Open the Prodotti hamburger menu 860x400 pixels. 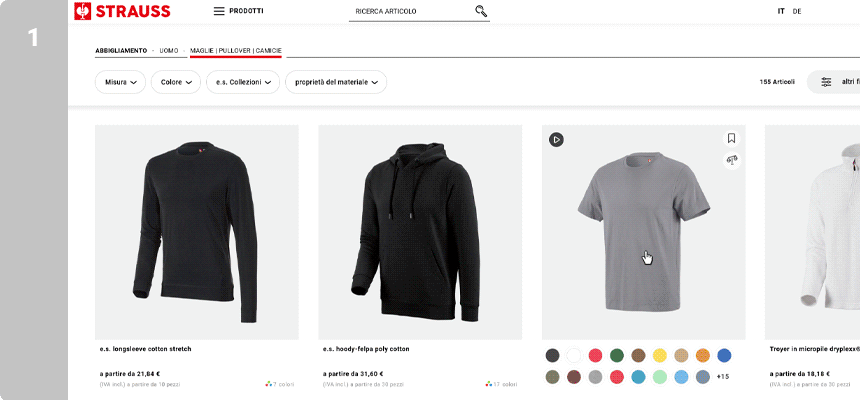[x=238, y=11]
